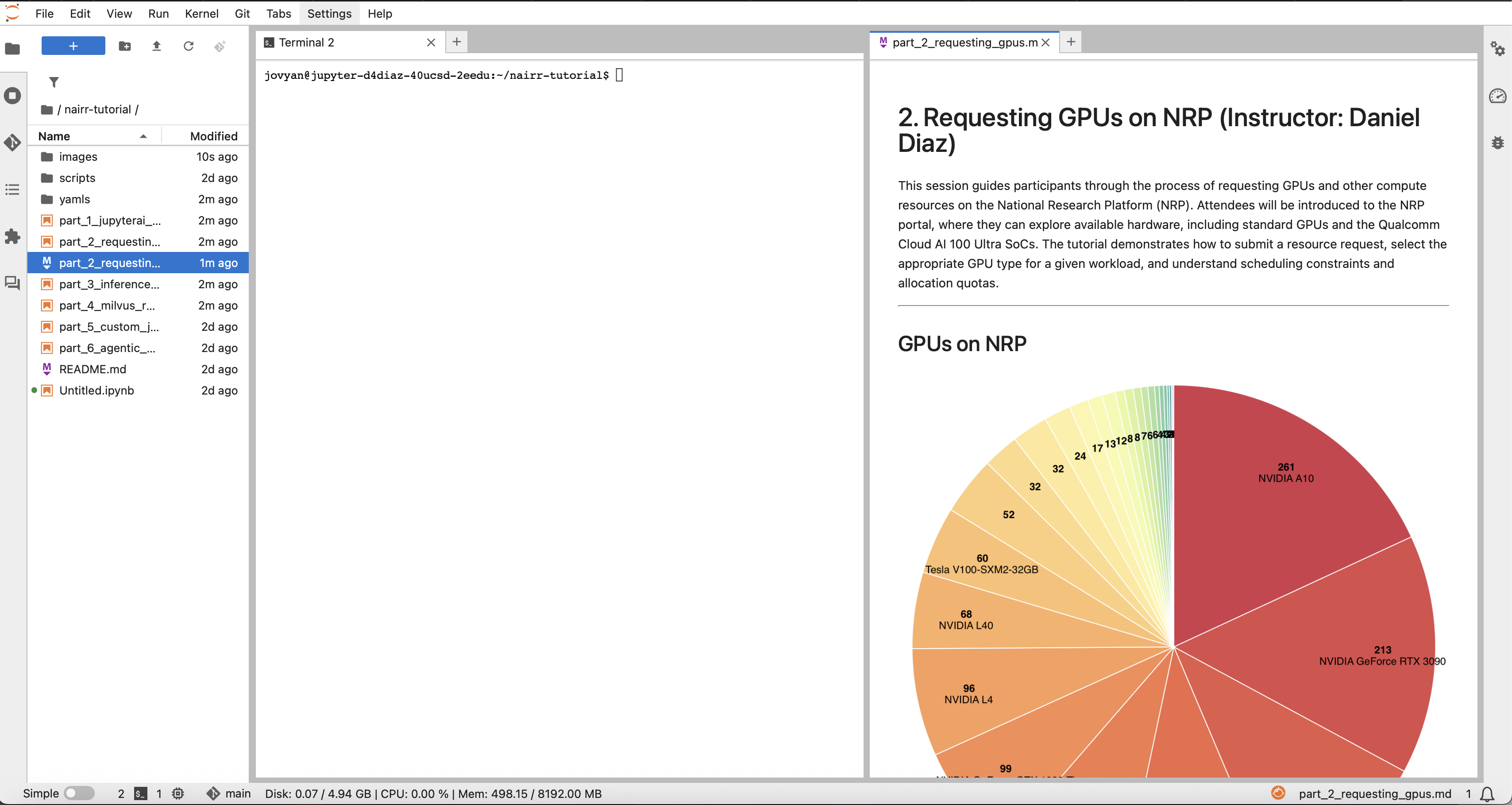The width and height of the screenshot is (1512, 805).
Task: Open the Extension Manager panel
Action: 12,236
